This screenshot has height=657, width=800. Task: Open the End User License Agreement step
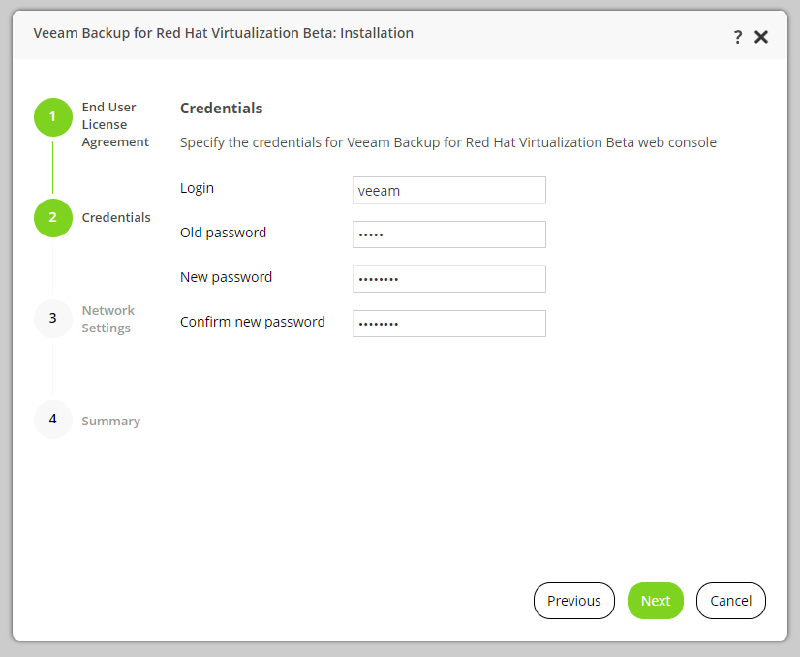coord(115,124)
